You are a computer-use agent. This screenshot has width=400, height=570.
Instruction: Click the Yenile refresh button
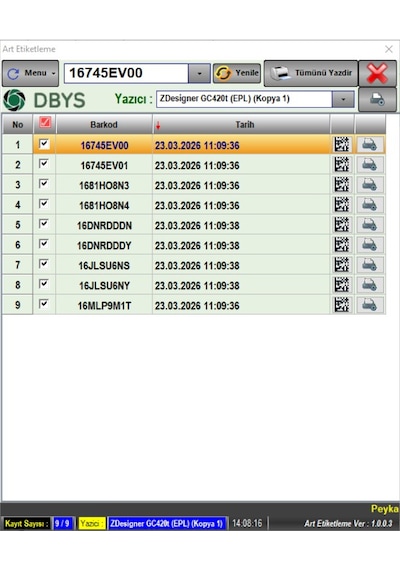(x=237, y=73)
